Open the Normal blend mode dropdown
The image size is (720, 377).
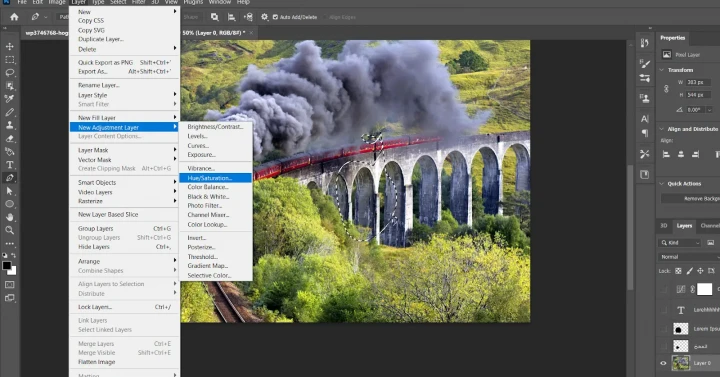pos(689,257)
